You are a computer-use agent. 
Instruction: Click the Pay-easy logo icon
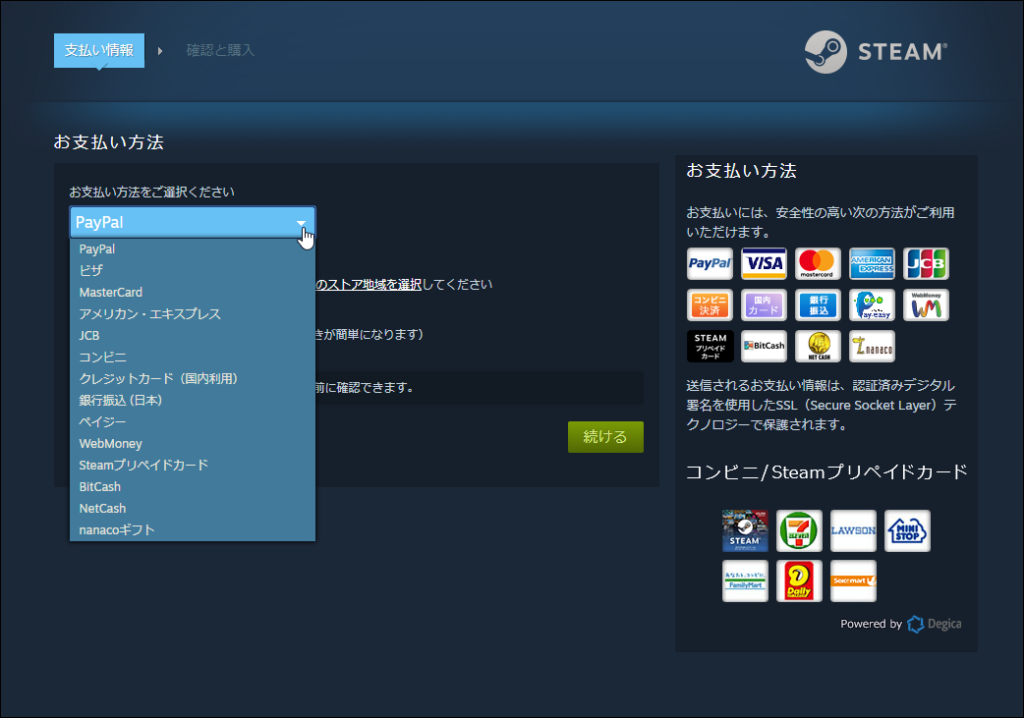click(872, 305)
